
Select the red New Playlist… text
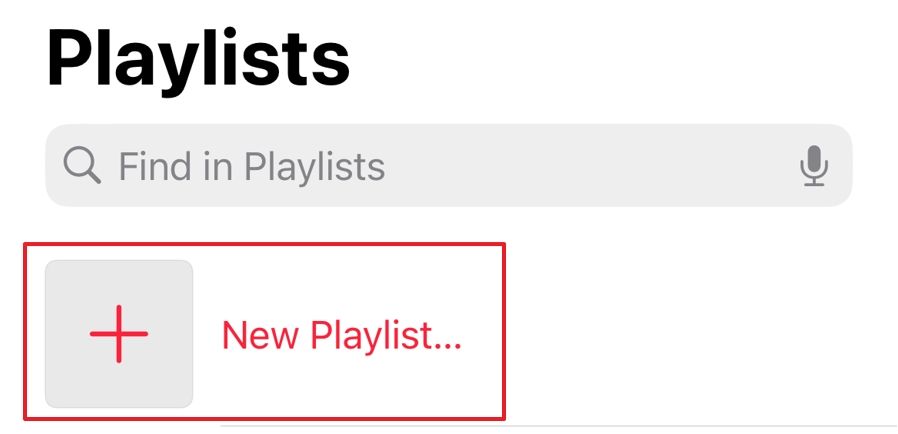click(x=341, y=336)
